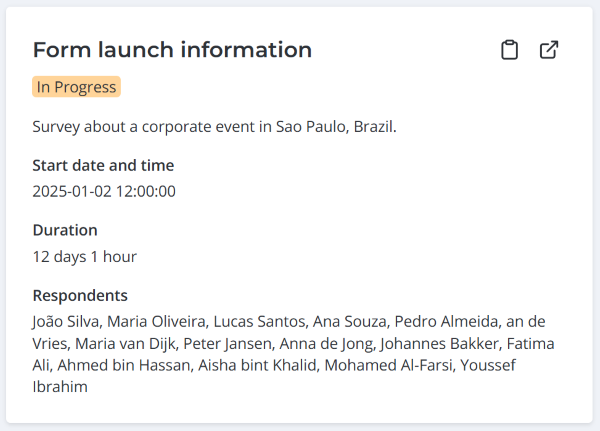Click the In Progress status badge
600x431 pixels.
click(x=76, y=87)
